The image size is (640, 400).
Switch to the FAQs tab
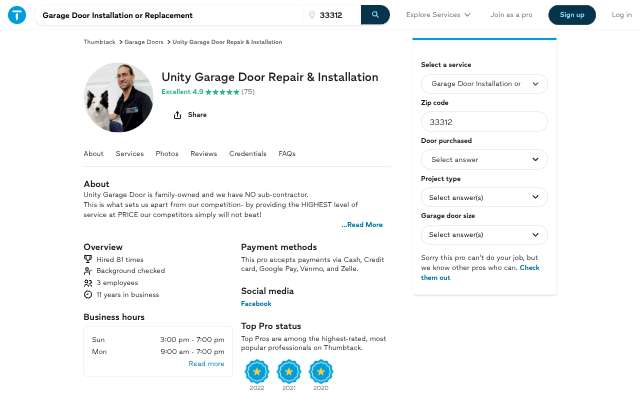287,153
